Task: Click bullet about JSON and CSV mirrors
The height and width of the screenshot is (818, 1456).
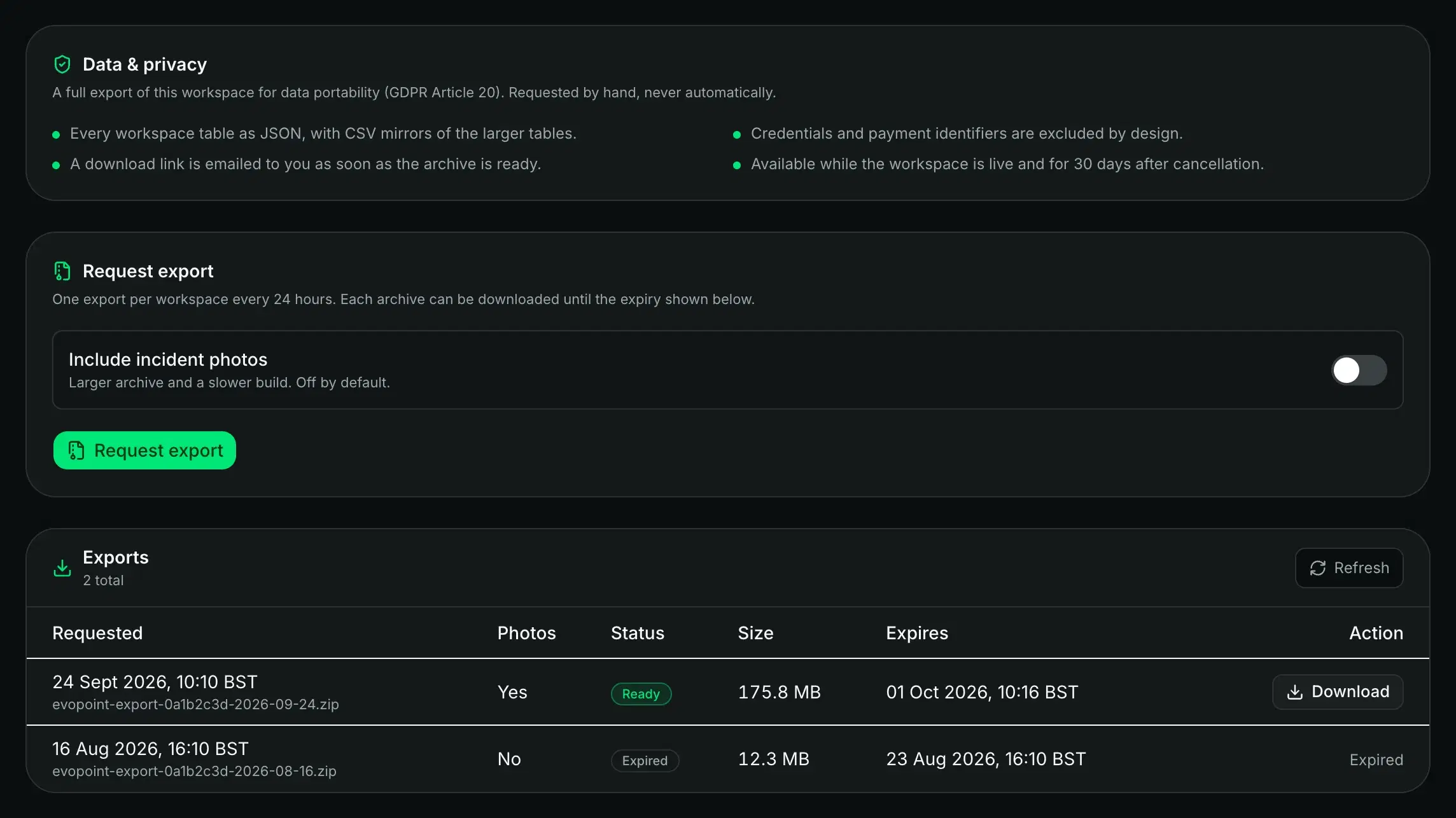Action: [323, 134]
